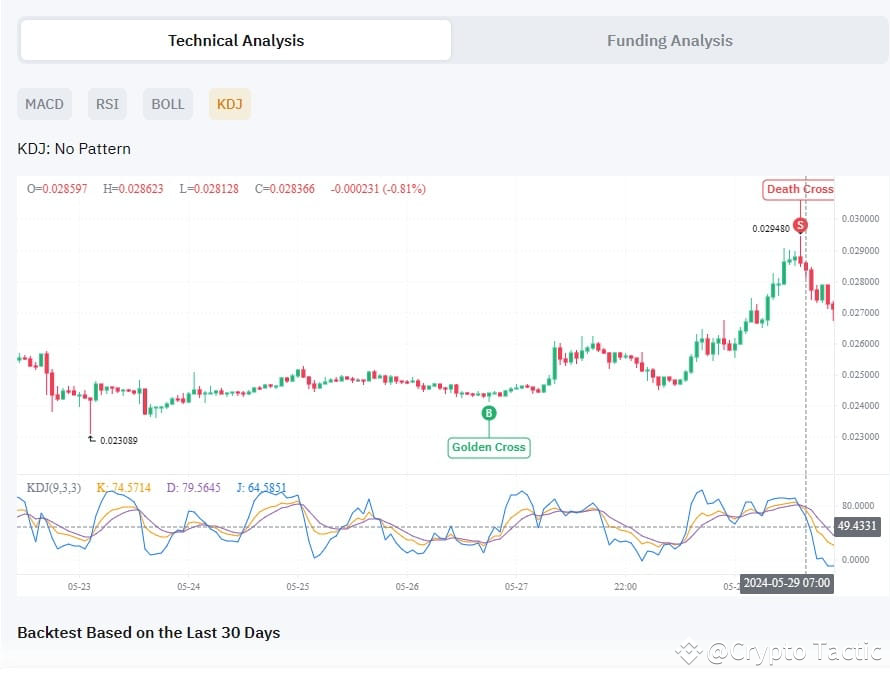Screen dimensions: 890x674
Task: Switch to the Technical Analysis tab
Action: 236,41
